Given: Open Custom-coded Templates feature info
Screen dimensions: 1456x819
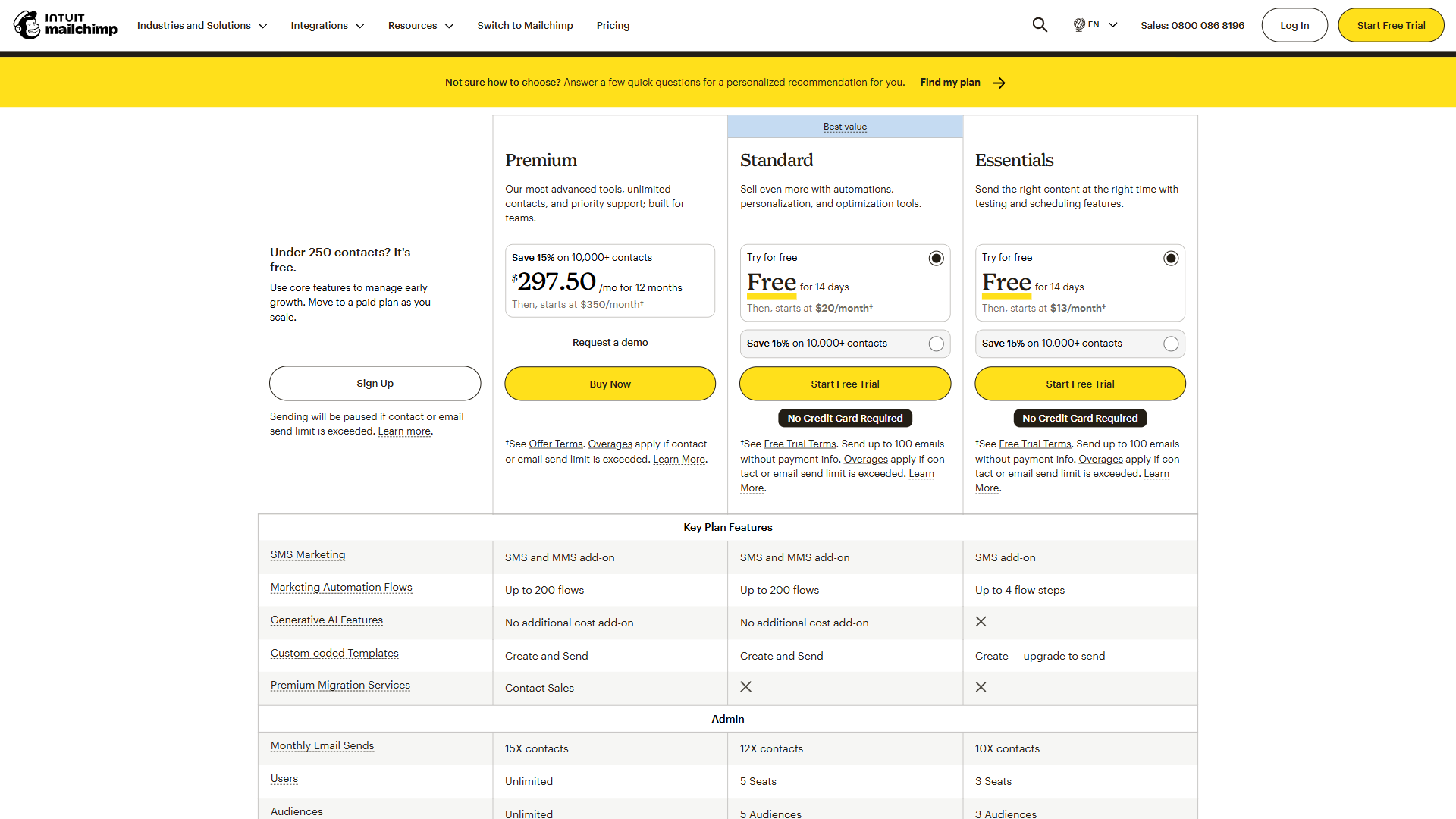Looking at the screenshot, I should (334, 654).
